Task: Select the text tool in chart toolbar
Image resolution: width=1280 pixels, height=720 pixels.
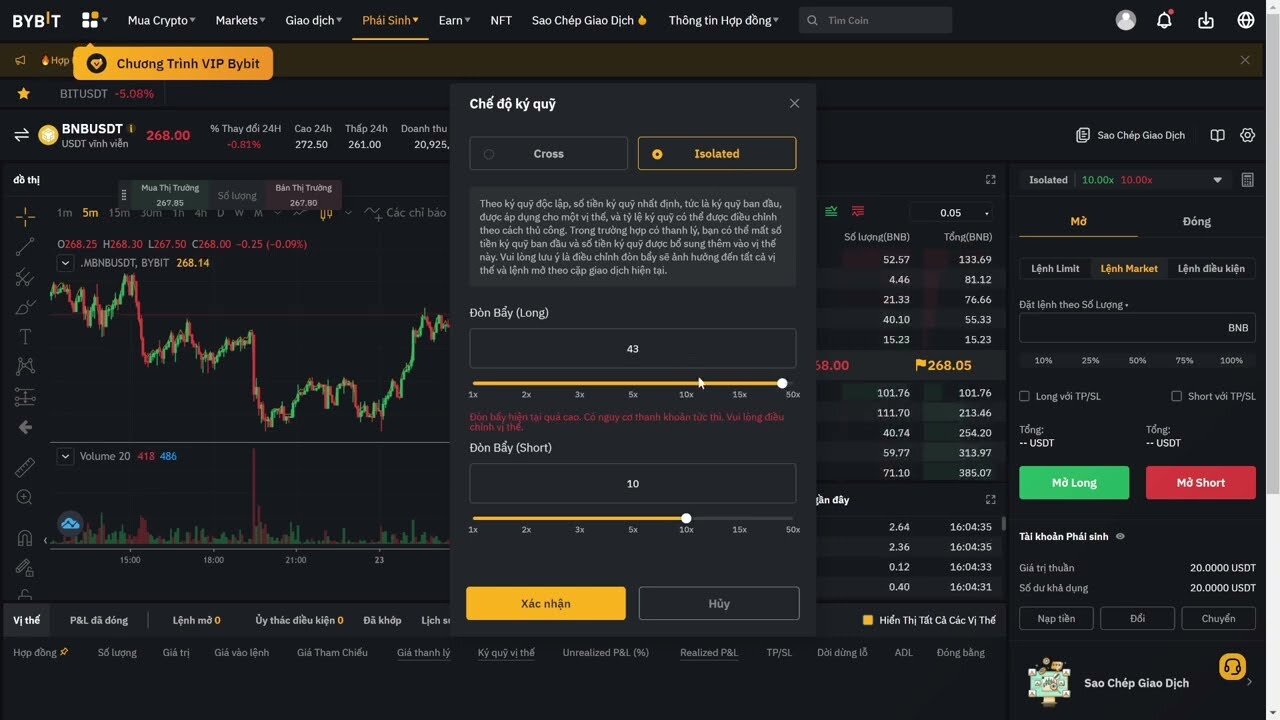Action: click(x=25, y=336)
